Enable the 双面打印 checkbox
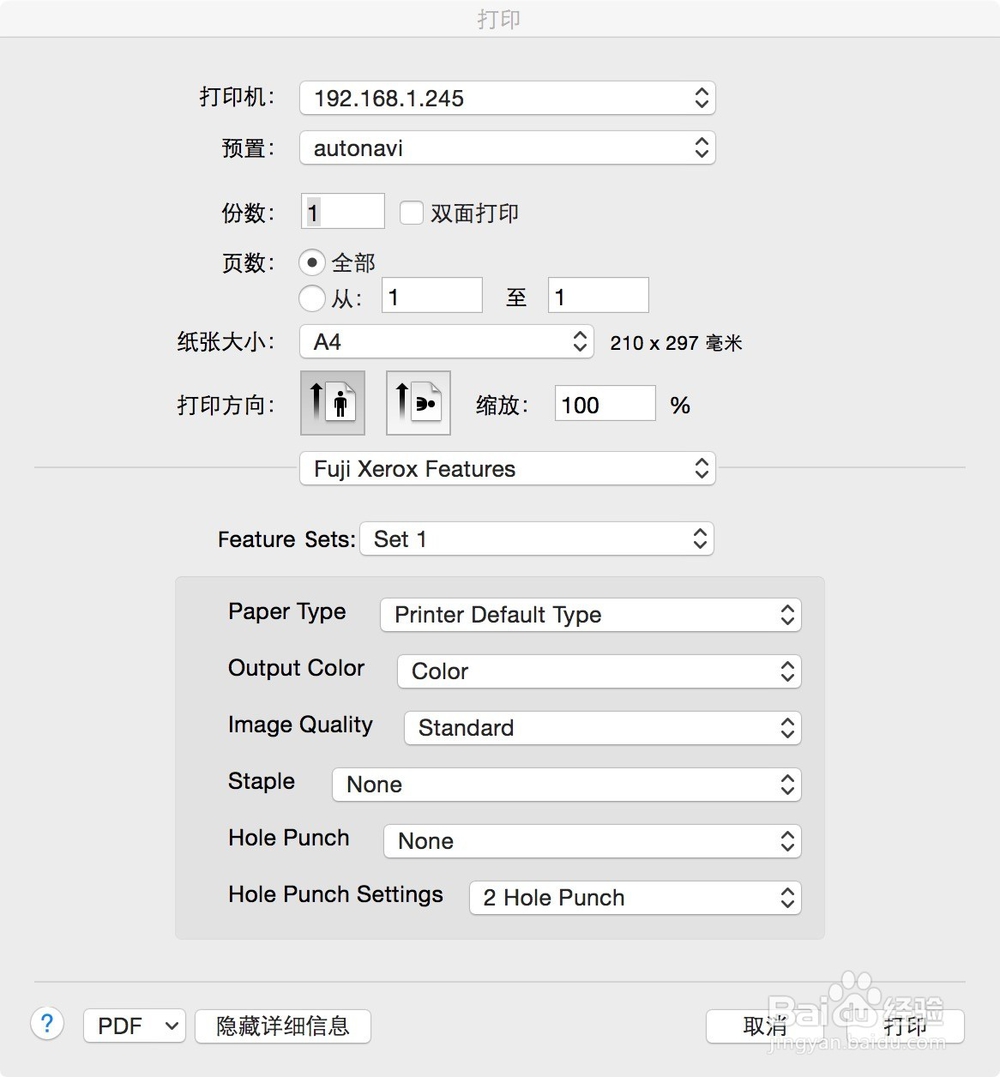This screenshot has width=1000, height=1077. [411, 213]
